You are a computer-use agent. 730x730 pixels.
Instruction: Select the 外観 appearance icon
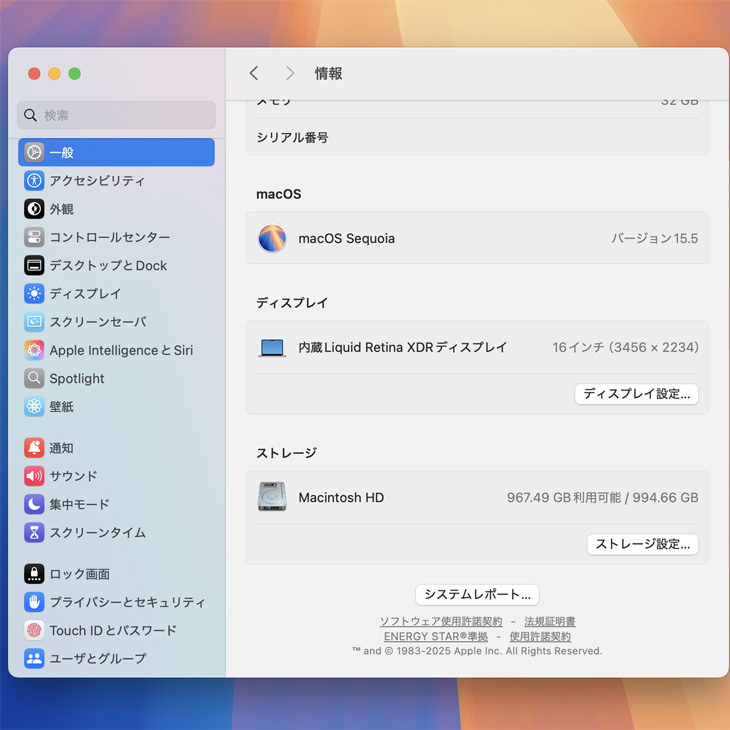coord(34,209)
